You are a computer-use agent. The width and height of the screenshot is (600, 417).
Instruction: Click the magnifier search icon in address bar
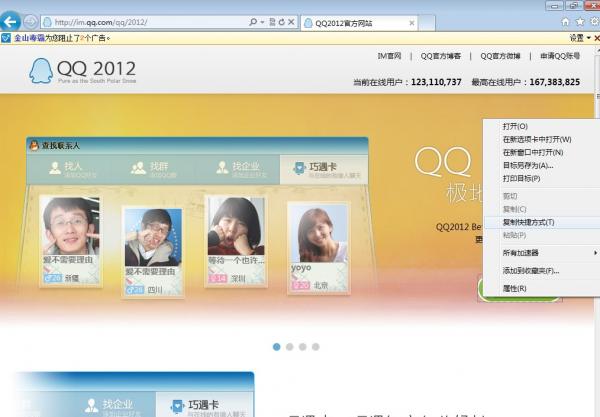253,22
